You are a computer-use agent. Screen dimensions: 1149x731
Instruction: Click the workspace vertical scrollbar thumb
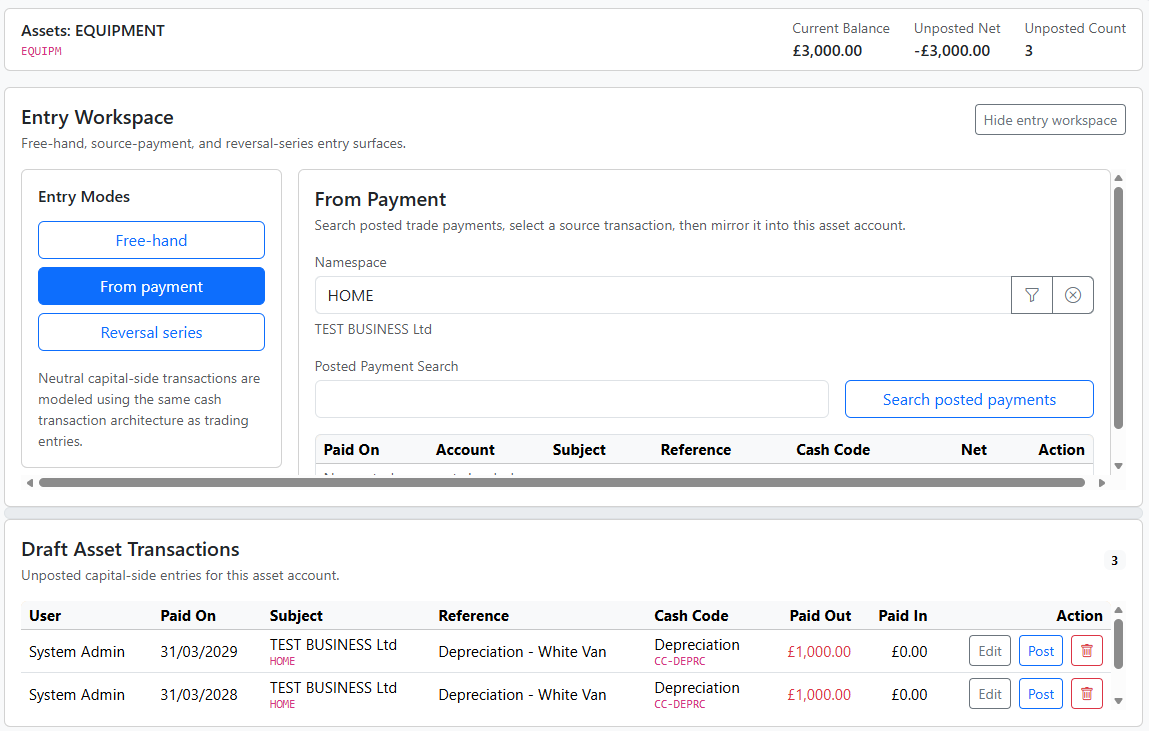point(1118,308)
